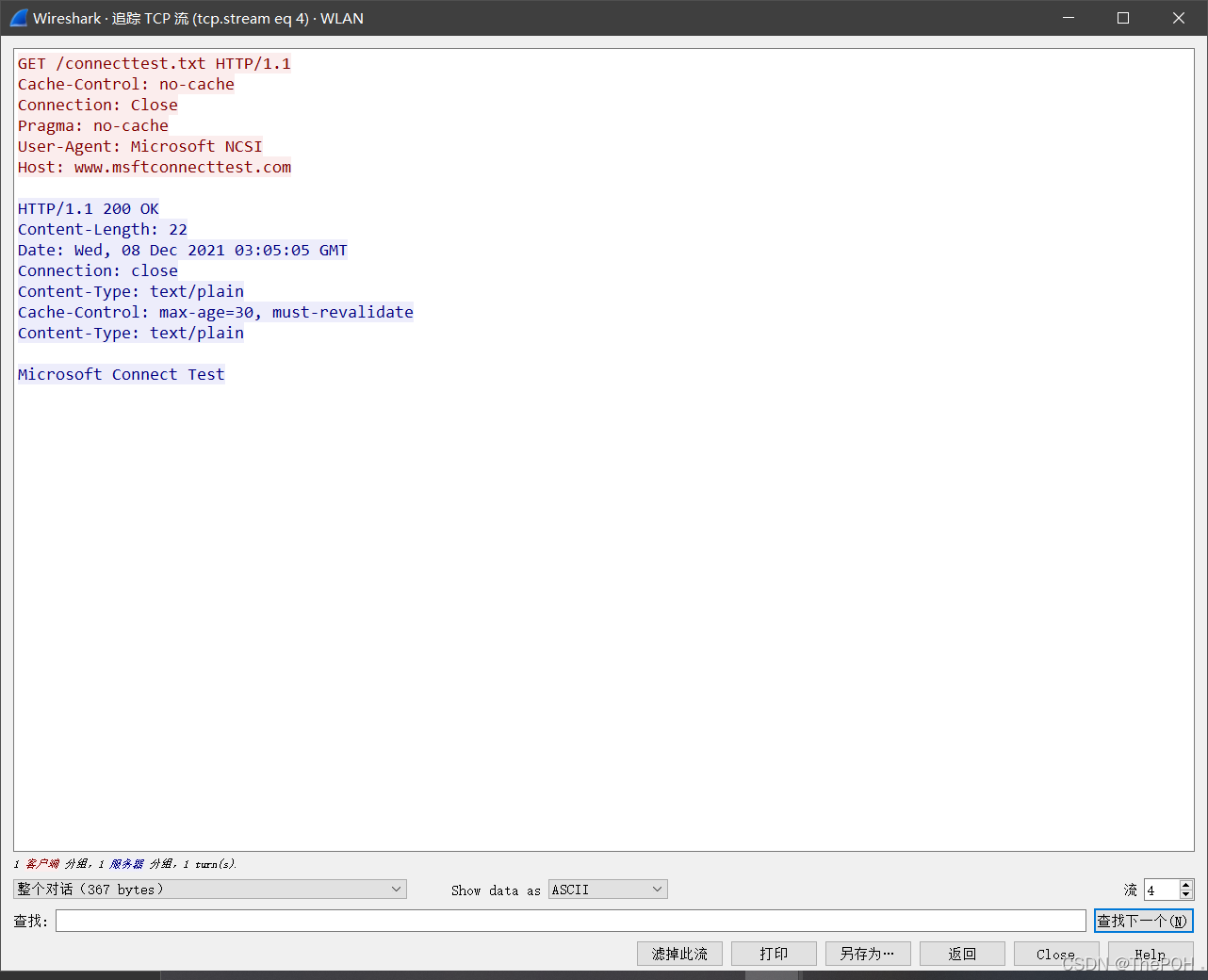The image size is (1208, 980).
Task: Close the window with the title bar X
Action: click(x=1179, y=18)
